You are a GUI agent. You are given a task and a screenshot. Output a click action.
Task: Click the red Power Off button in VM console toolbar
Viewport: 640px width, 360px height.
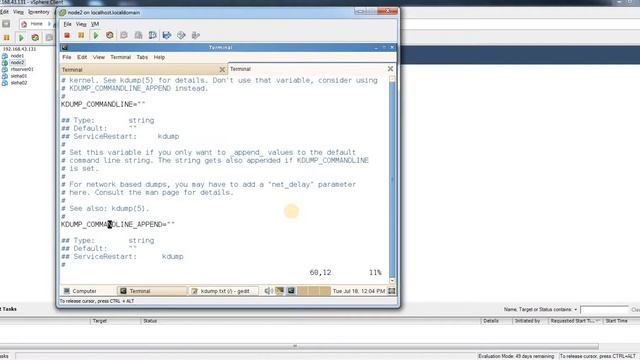coord(67,36)
